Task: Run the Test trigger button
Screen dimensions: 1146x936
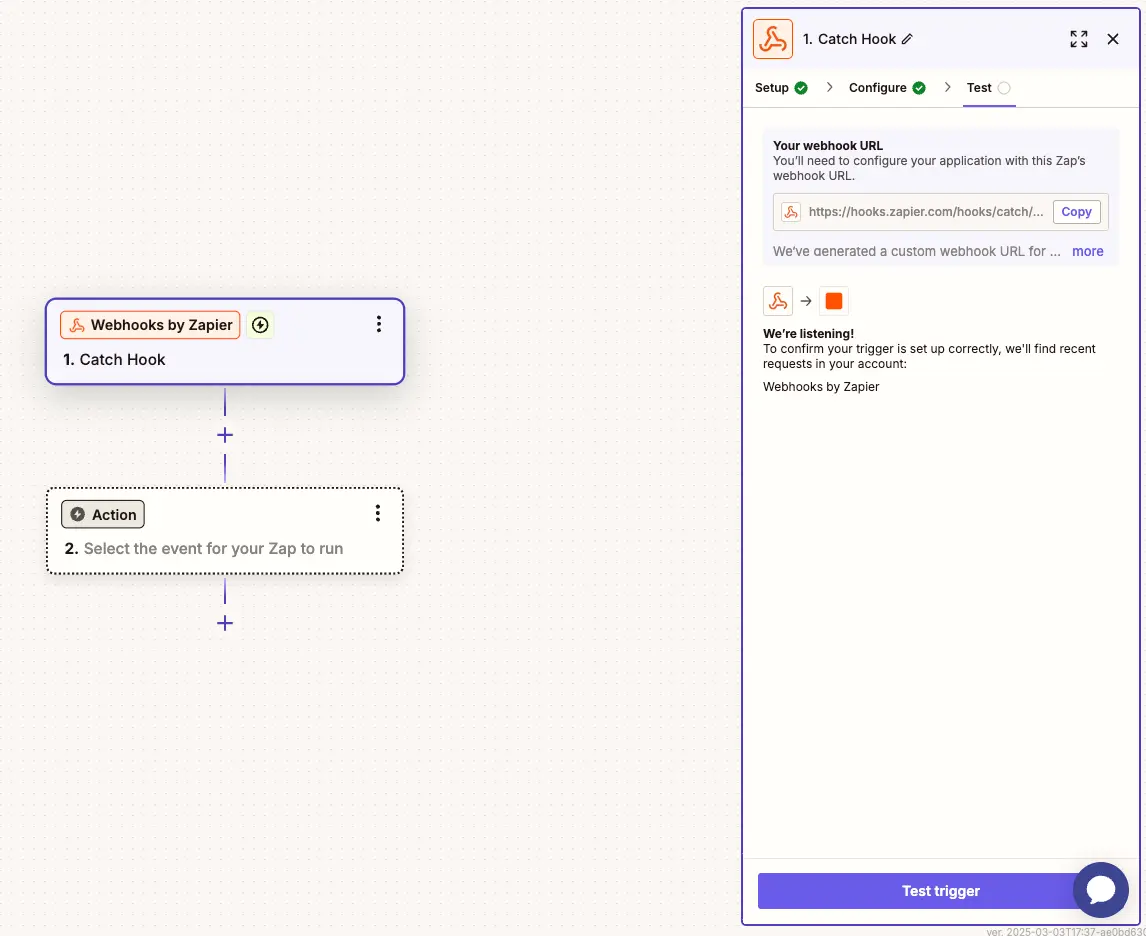Action: coord(940,891)
